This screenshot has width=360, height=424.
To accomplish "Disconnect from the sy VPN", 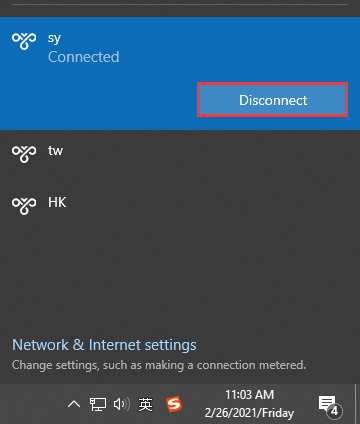I will [273, 100].
